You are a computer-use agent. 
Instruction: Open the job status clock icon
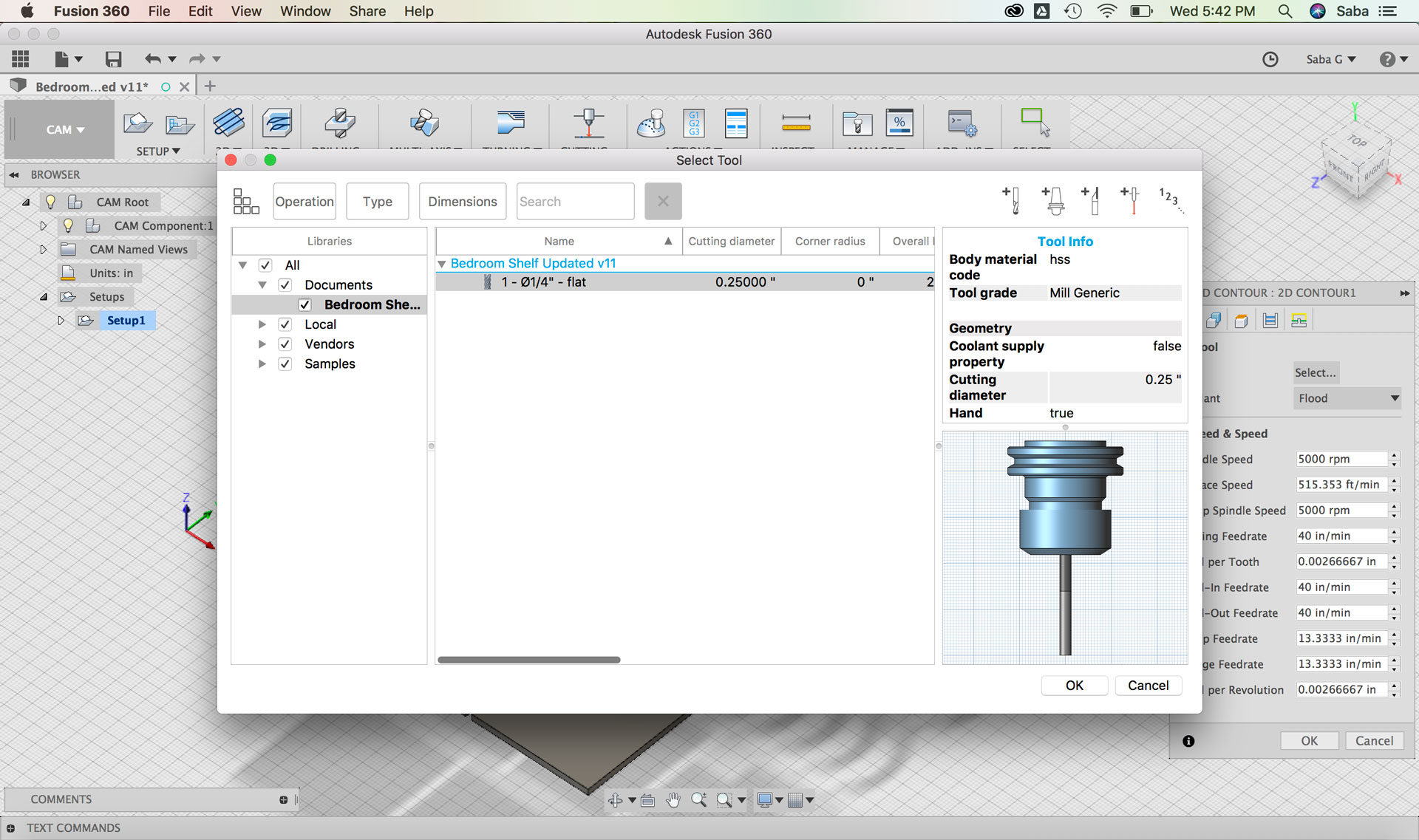(1270, 59)
